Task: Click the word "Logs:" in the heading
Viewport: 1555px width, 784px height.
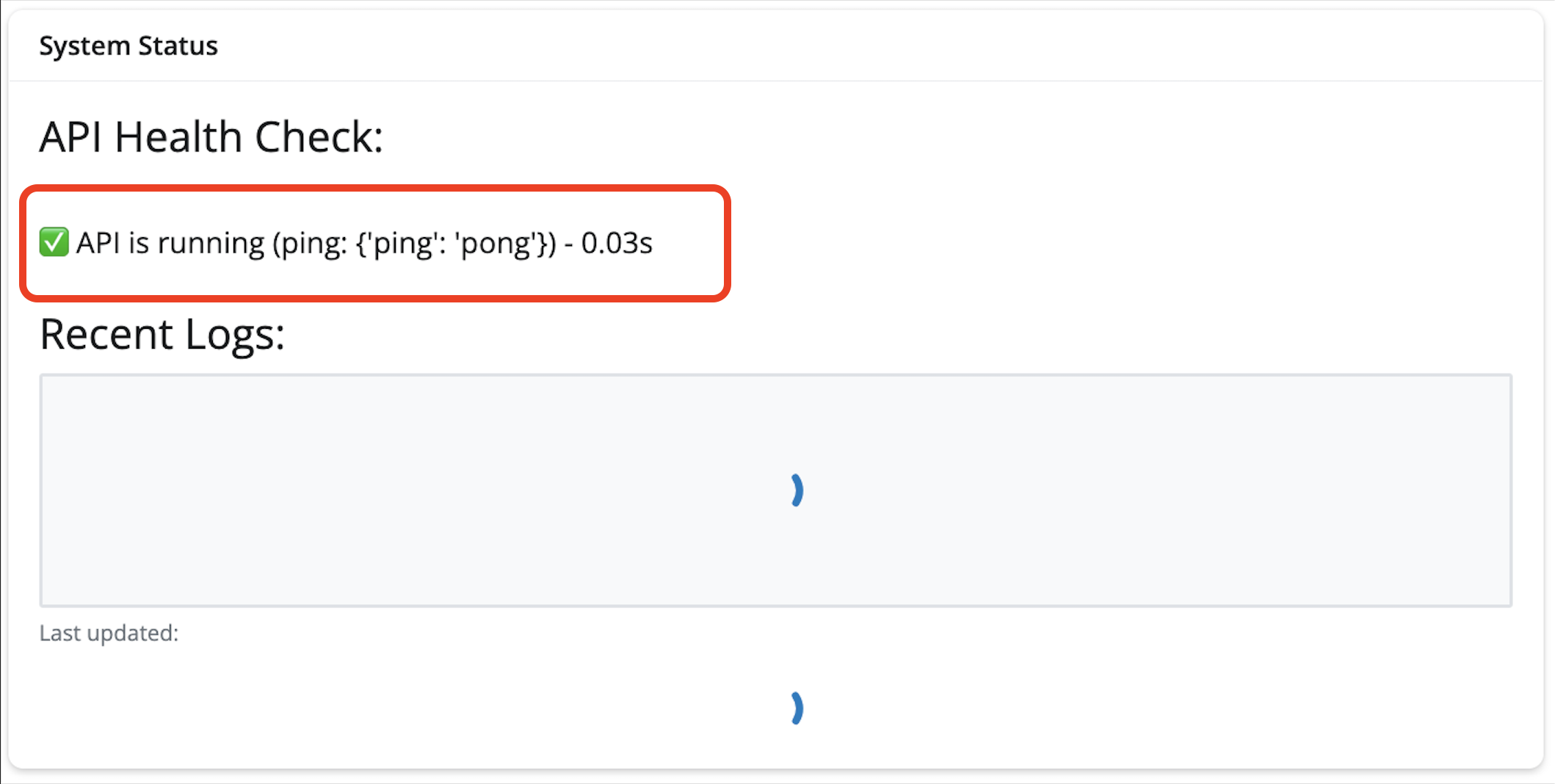Action: coord(235,335)
